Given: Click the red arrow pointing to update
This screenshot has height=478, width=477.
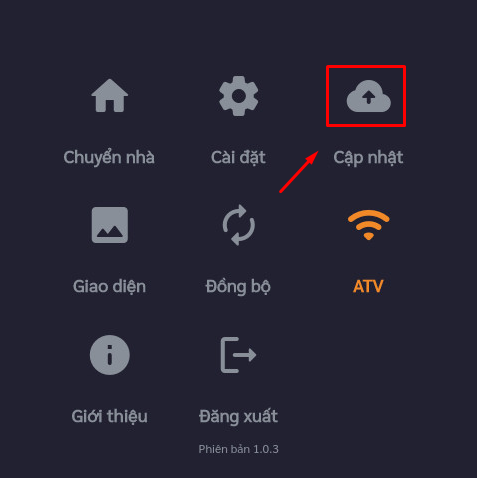Looking at the screenshot, I should [x=299, y=172].
